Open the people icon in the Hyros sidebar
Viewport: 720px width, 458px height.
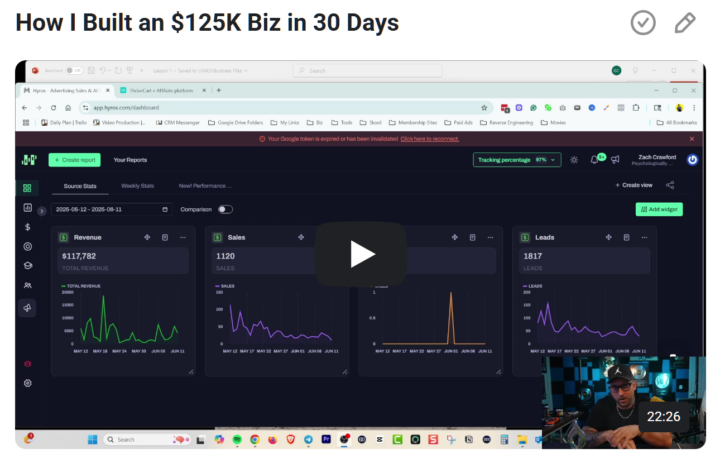(28, 285)
